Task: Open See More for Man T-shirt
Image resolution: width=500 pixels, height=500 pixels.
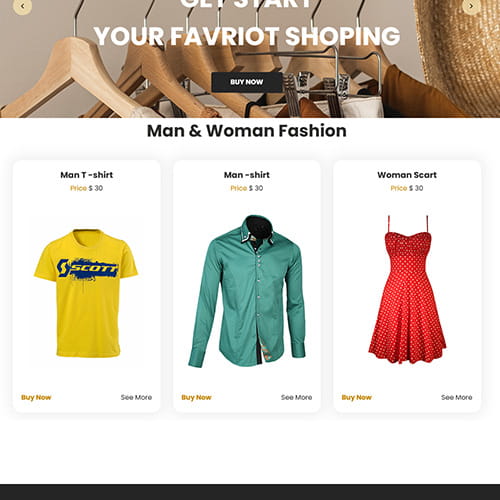Action: point(136,397)
